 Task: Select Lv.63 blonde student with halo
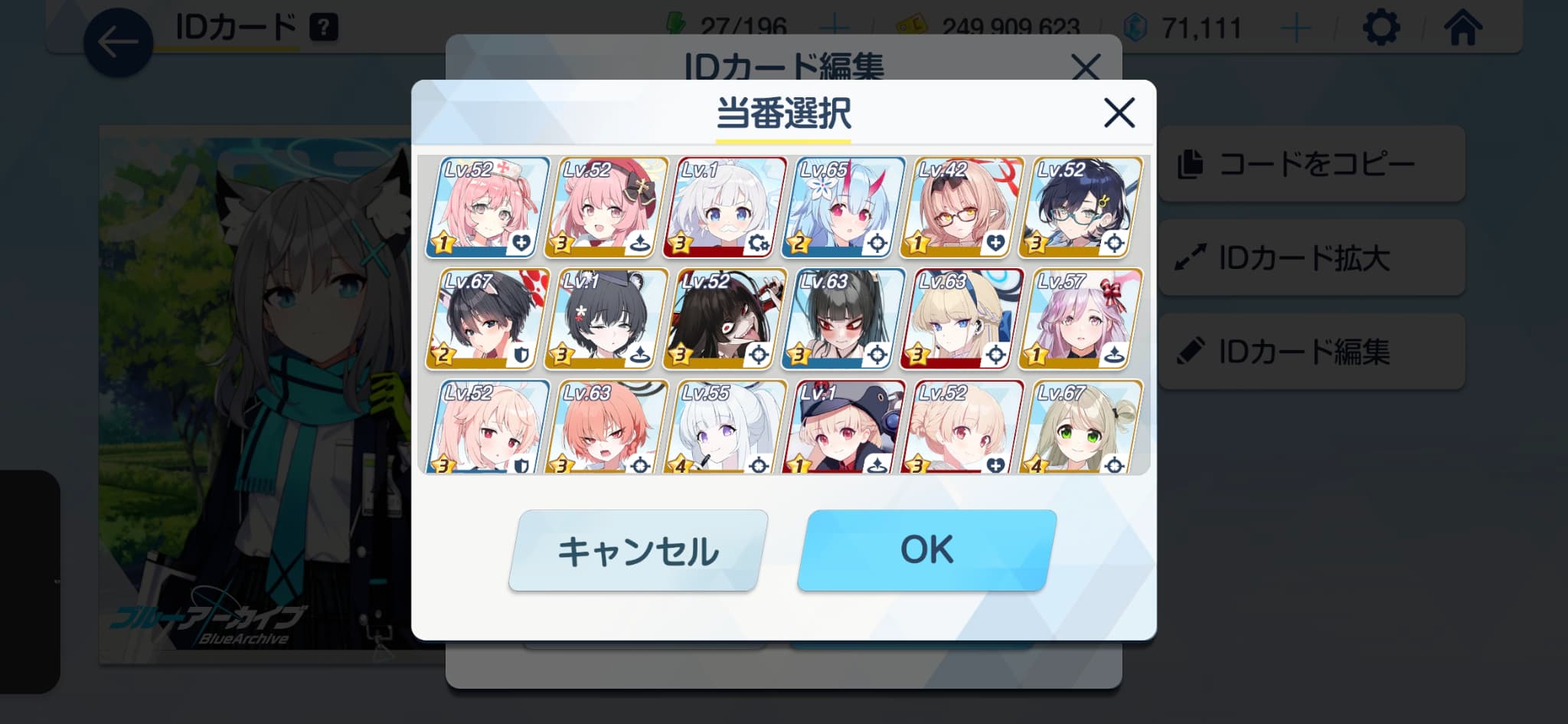(962, 319)
